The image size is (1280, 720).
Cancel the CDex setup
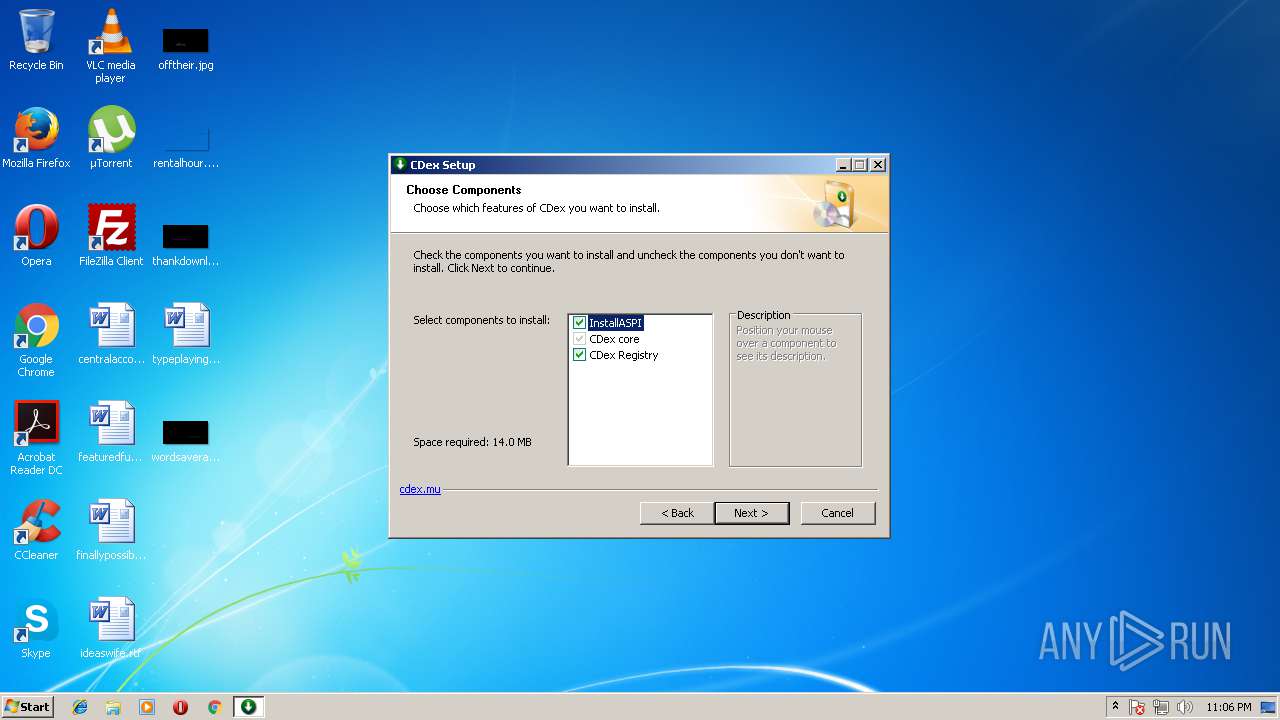(838, 513)
